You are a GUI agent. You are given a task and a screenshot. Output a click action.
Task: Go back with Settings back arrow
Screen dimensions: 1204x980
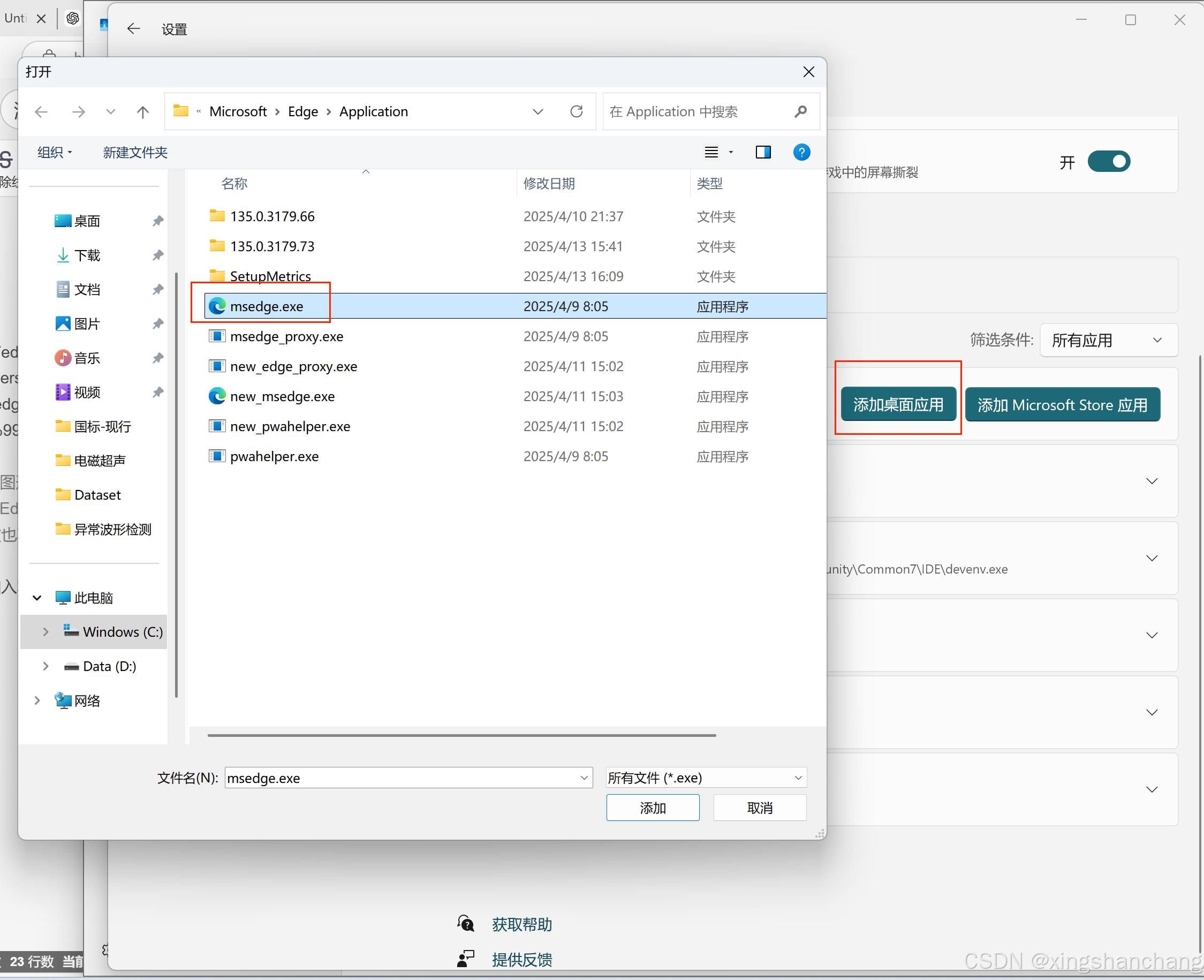133,29
